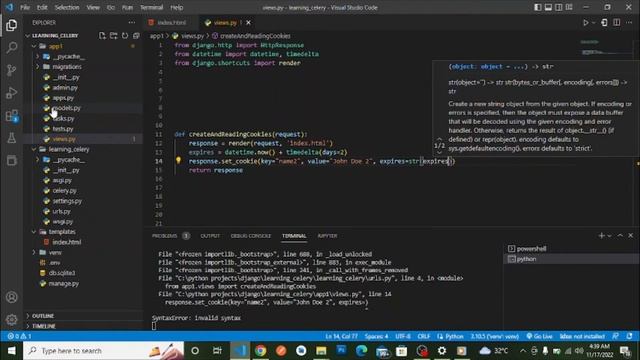Customize layout icon in title bar
640x360 pixels.
pyautogui.click(x=569, y=7)
